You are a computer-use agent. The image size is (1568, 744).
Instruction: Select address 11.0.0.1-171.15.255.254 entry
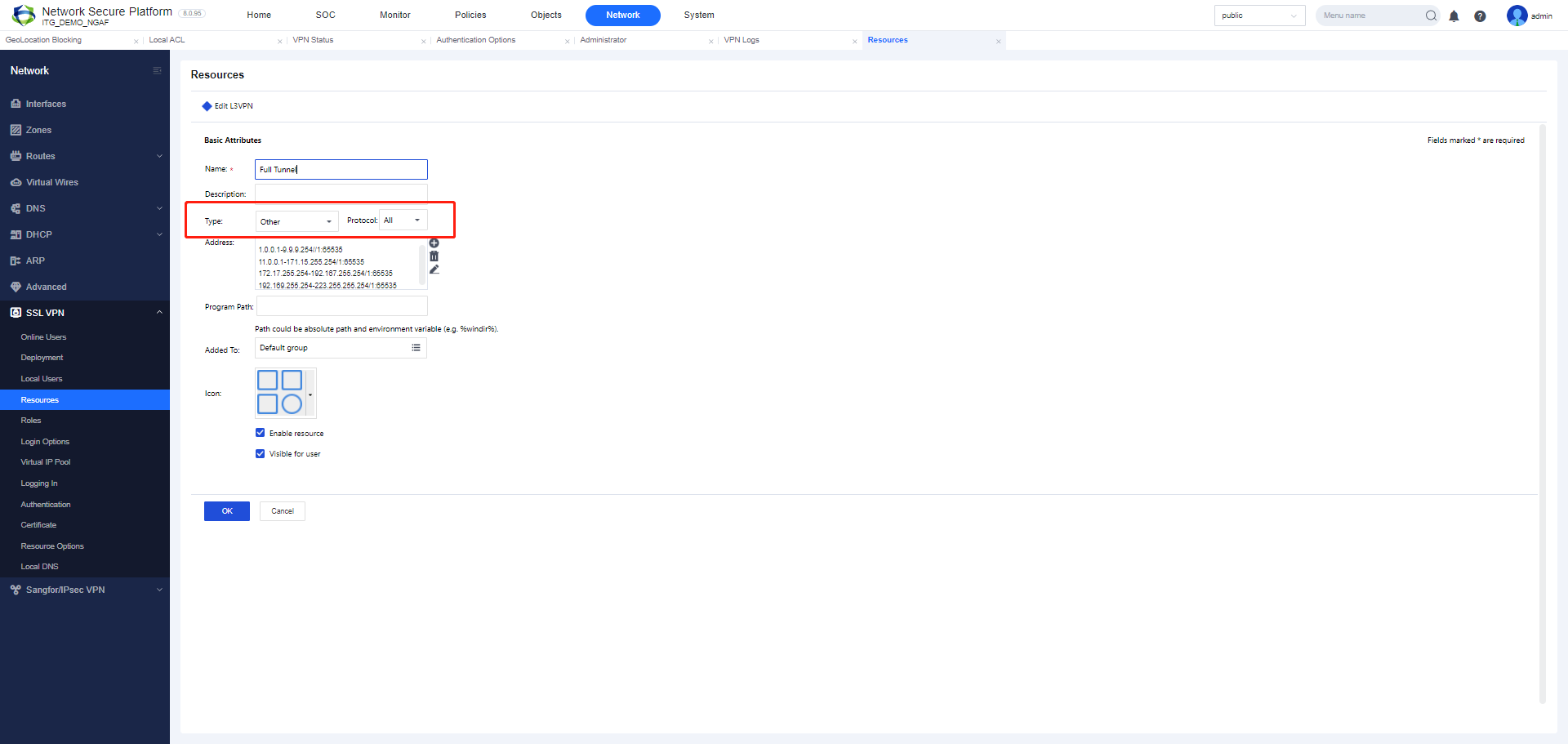tap(311, 262)
